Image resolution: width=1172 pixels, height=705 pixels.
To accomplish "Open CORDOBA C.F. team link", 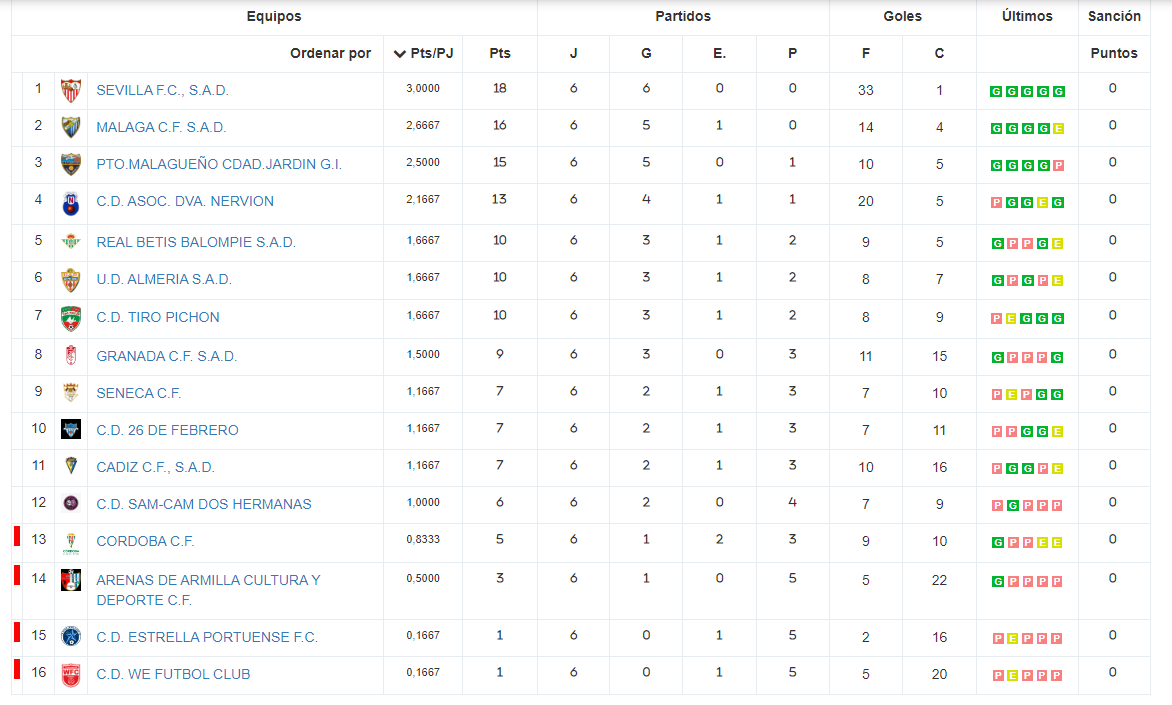I will click(x=145, y=541).
